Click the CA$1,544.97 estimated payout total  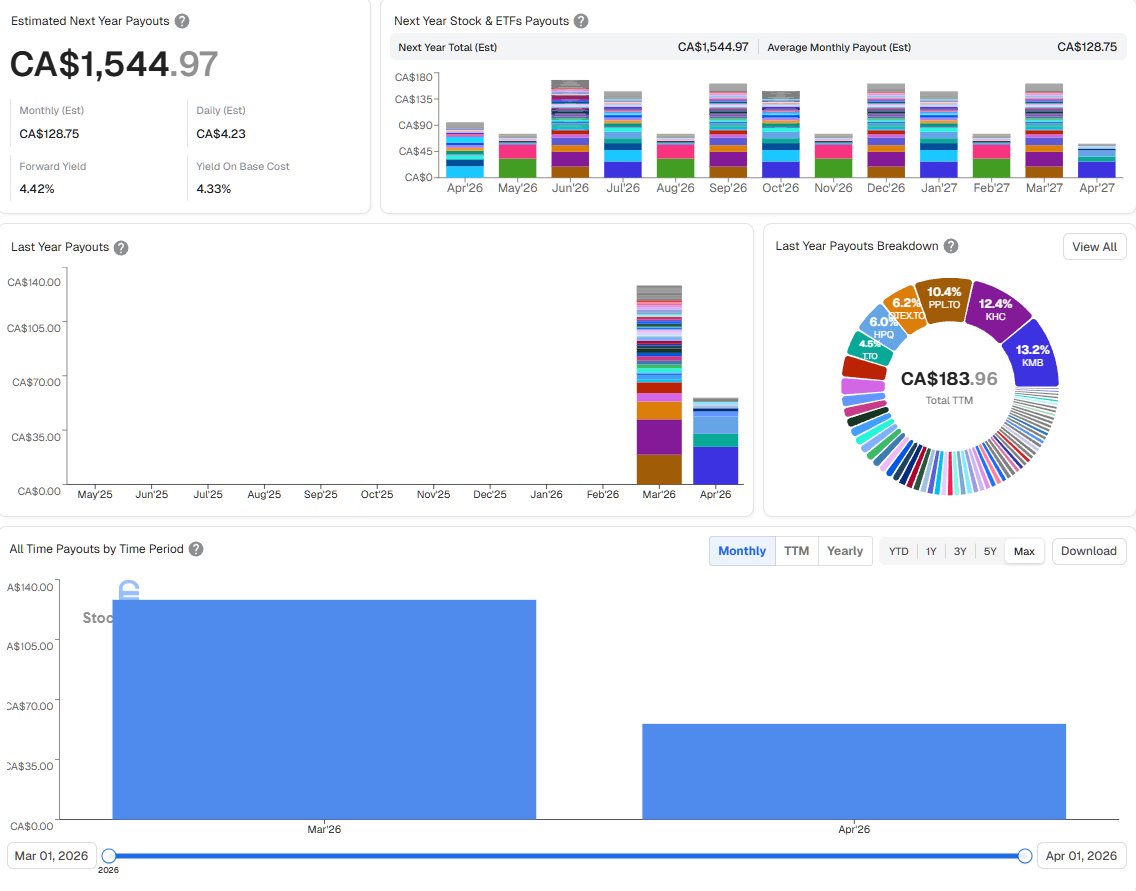(x=114, y=64)
